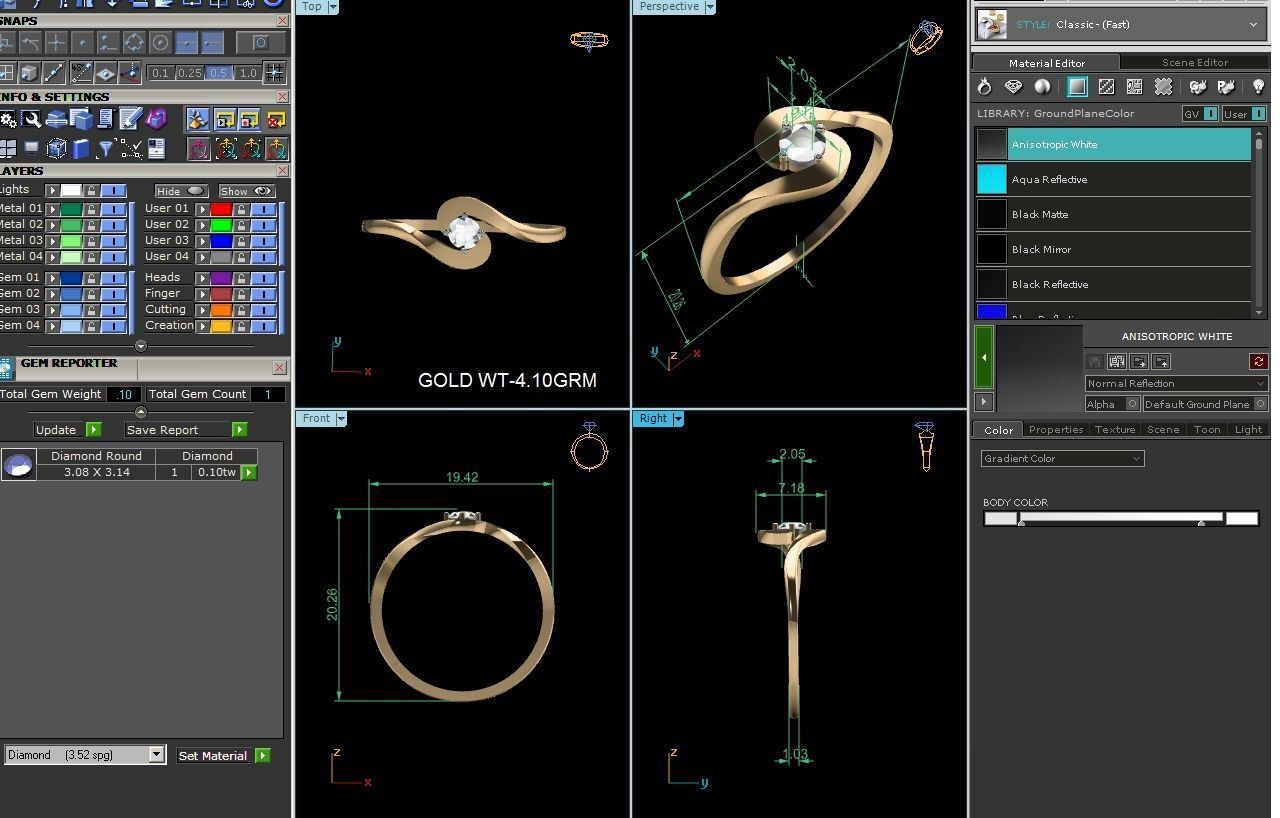Open the Front viewport dropdown arrow

[x=341, y=418]
